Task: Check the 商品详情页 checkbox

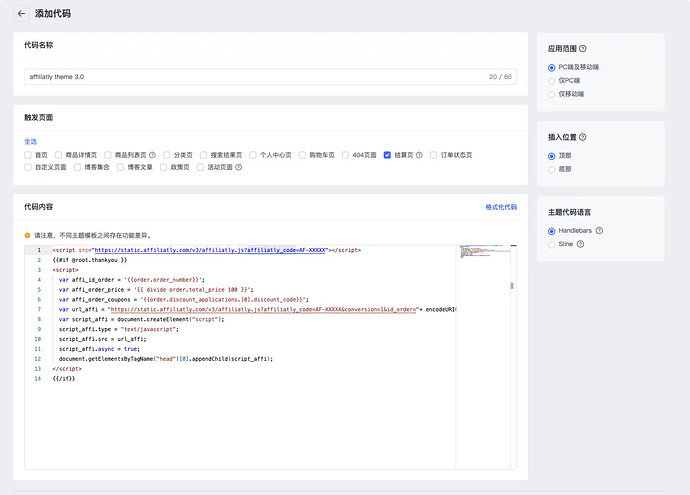Action: 58,155
